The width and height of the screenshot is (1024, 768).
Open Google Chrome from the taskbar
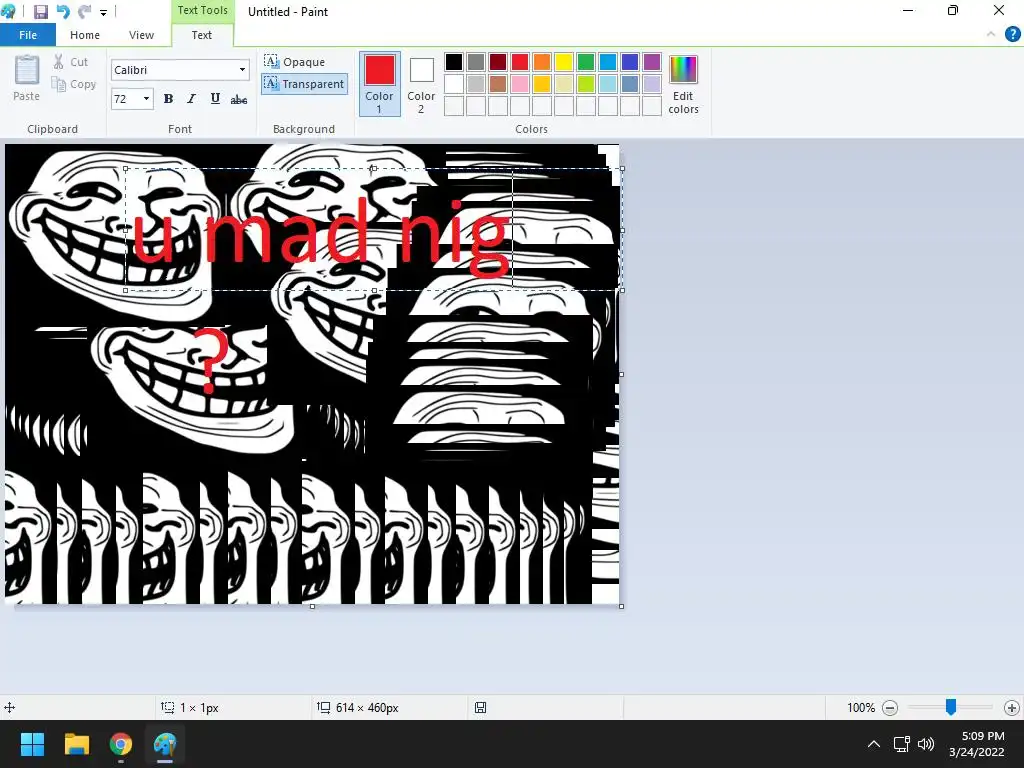pyautogui.click(x=121, y=744)
